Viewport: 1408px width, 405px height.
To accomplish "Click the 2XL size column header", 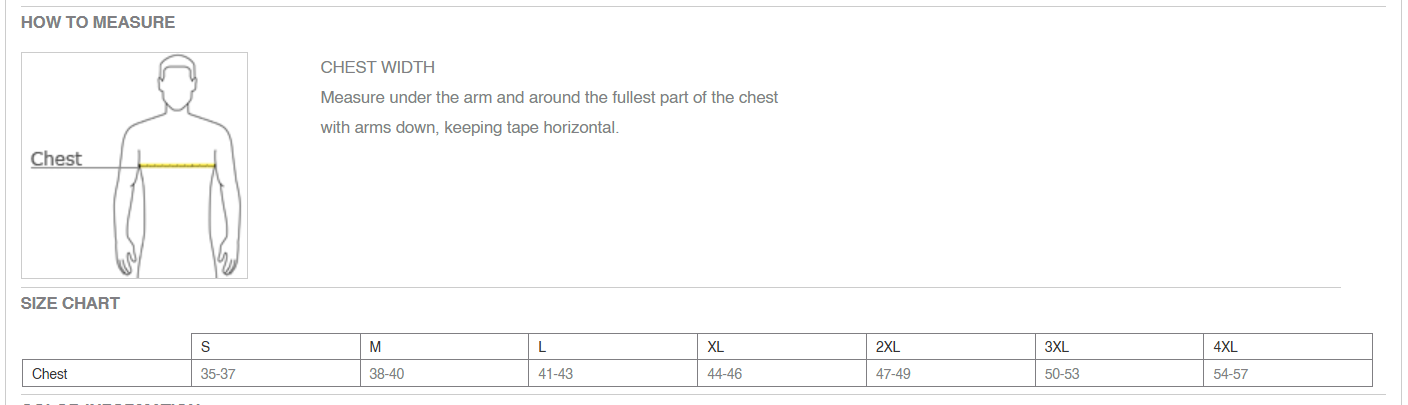I will click(x=951, y=347).
